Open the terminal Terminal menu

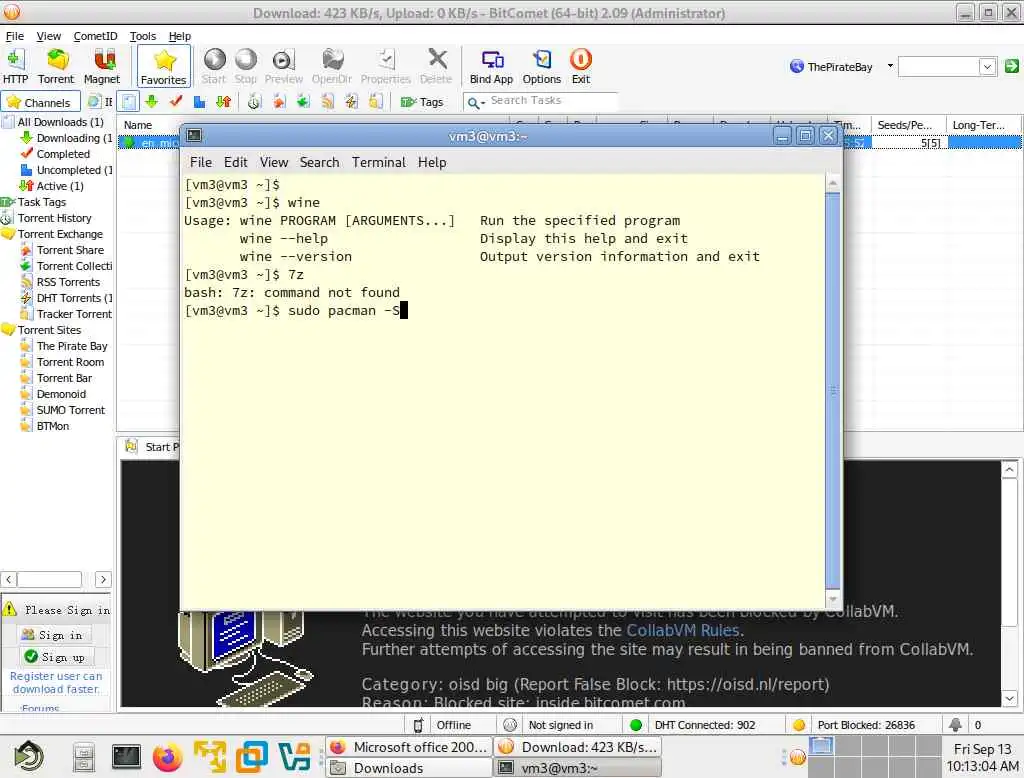(379, 162)
